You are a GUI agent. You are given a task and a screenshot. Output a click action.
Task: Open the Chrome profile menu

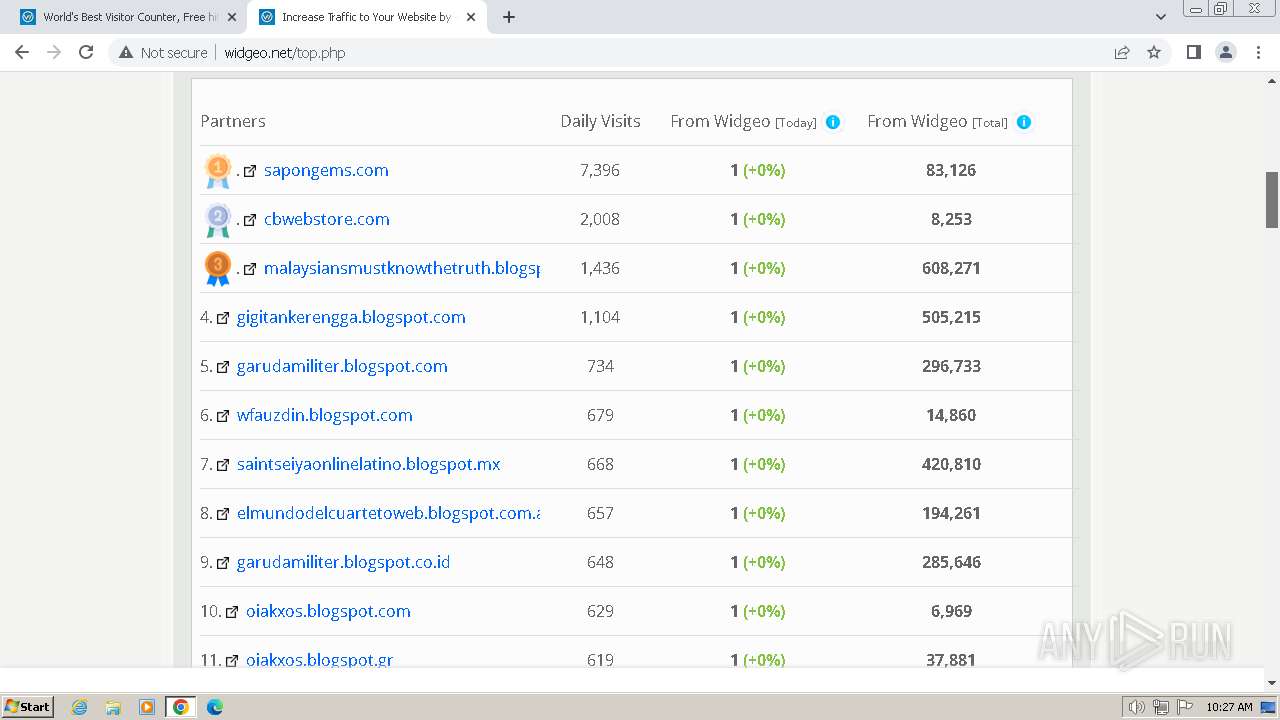pyautogui.click(x=1226, y=52)
